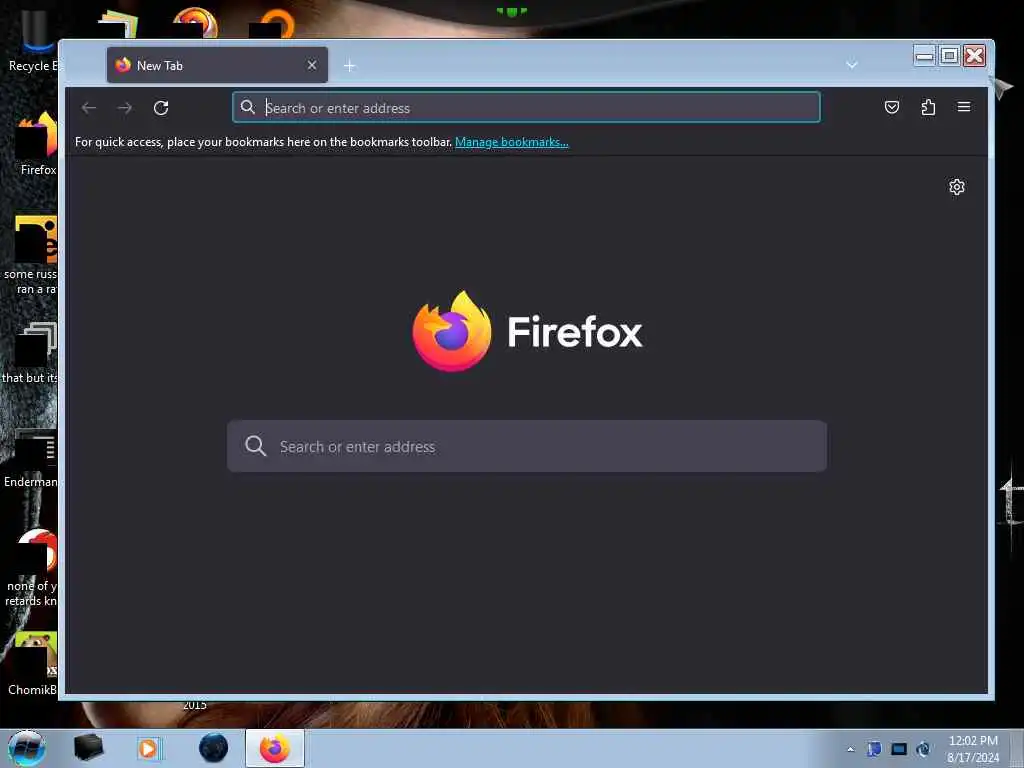The image size is (1024, 768).
Task: Go forward using the forward arrow
Action: (125, 108)
